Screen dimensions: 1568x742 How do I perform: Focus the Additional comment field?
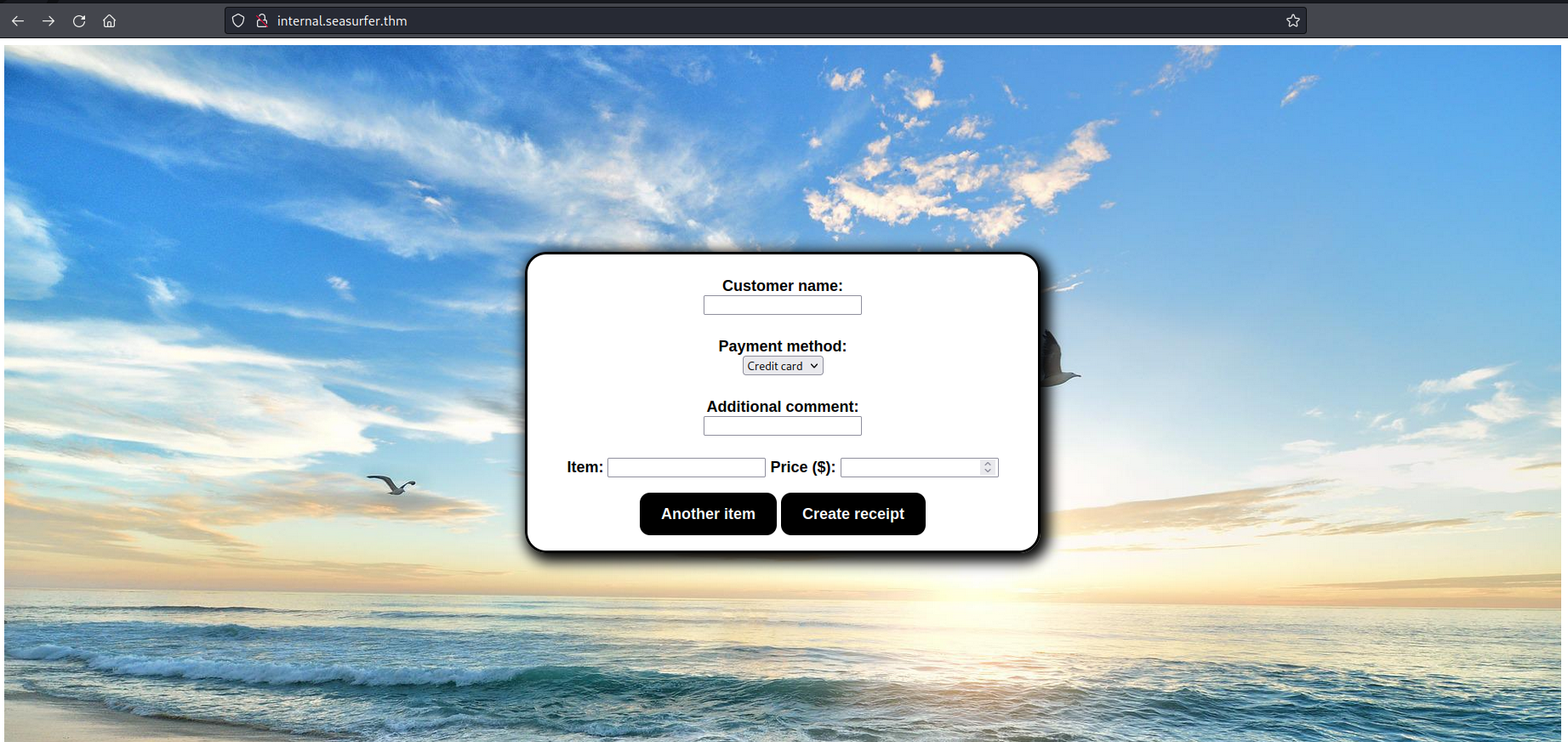click(783, 425)
